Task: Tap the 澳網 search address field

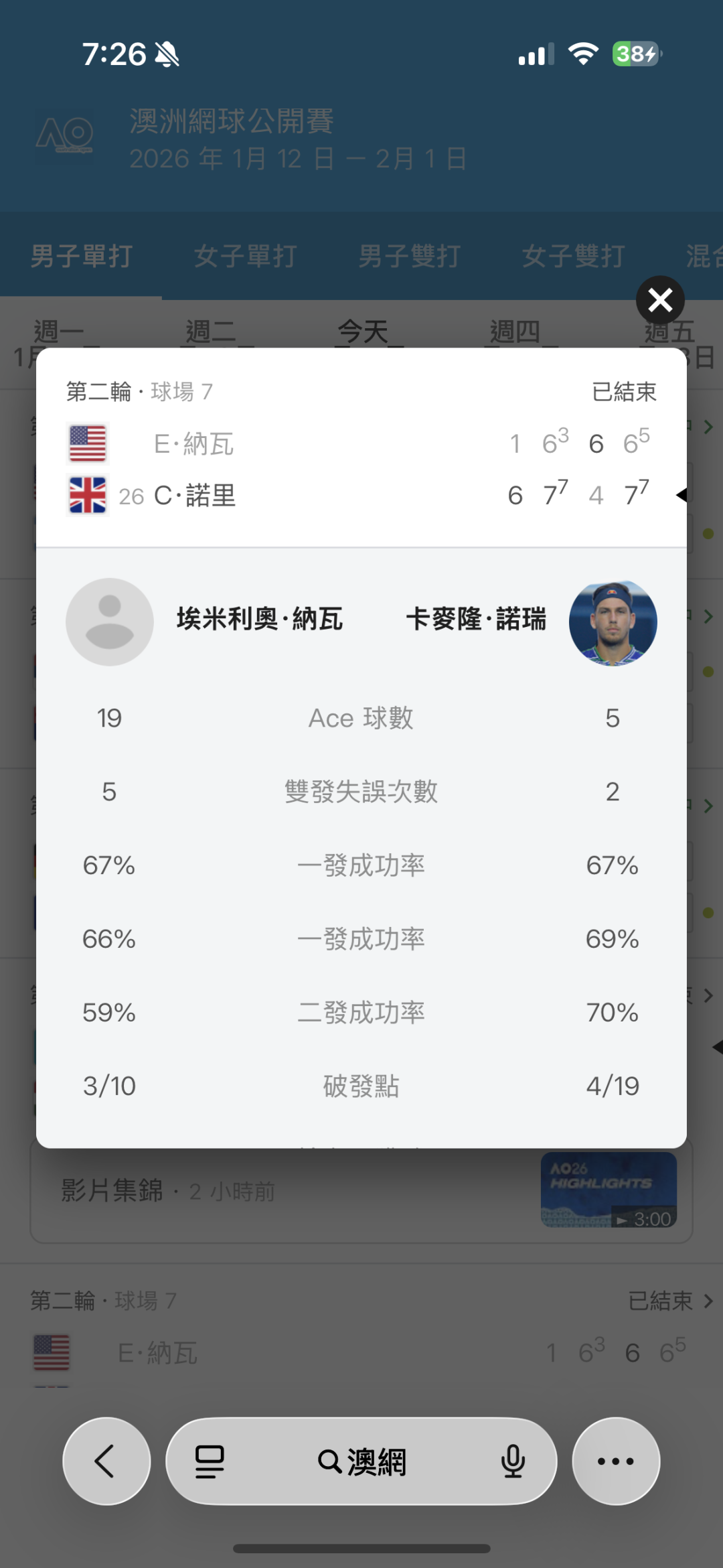Action: tap(376, 1462)
